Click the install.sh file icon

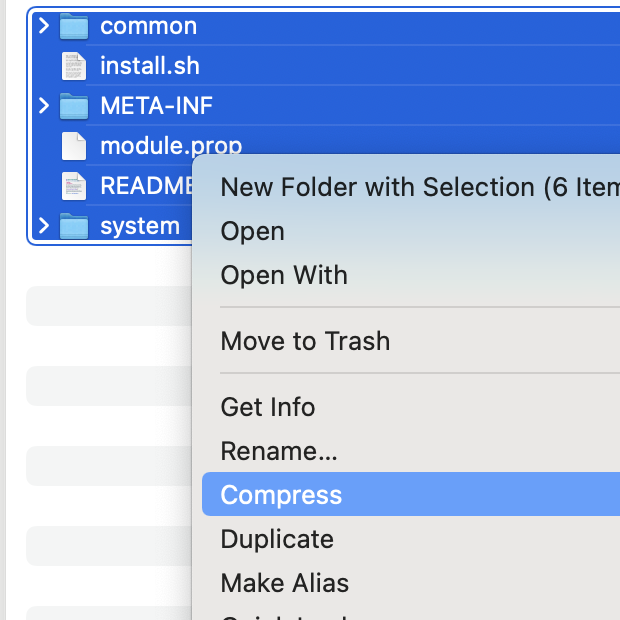pyautogui.click(x=74, y=67)
